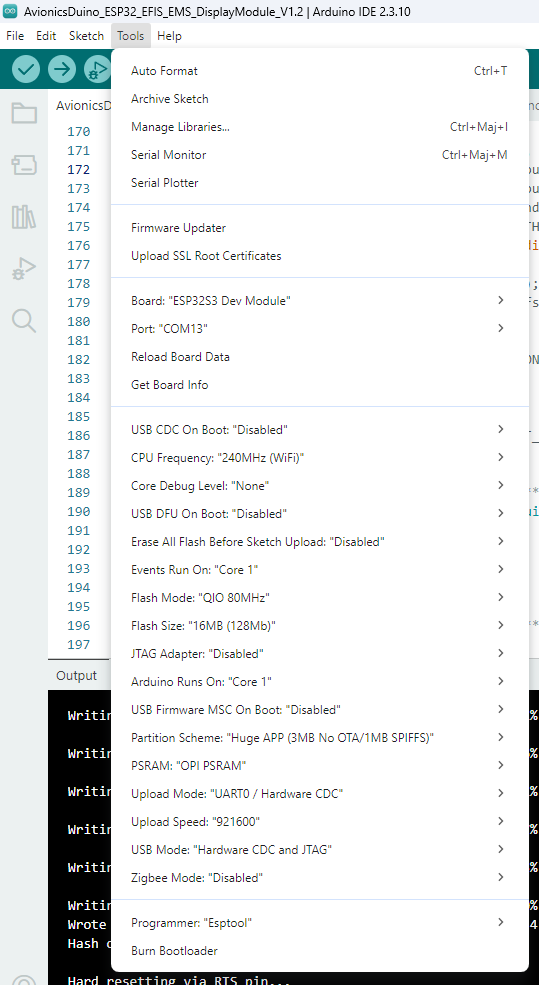Expand USB Firmware MSC On Boot submenu
Image resolution: width=539 pixels, height=985 pixels.
320,710
